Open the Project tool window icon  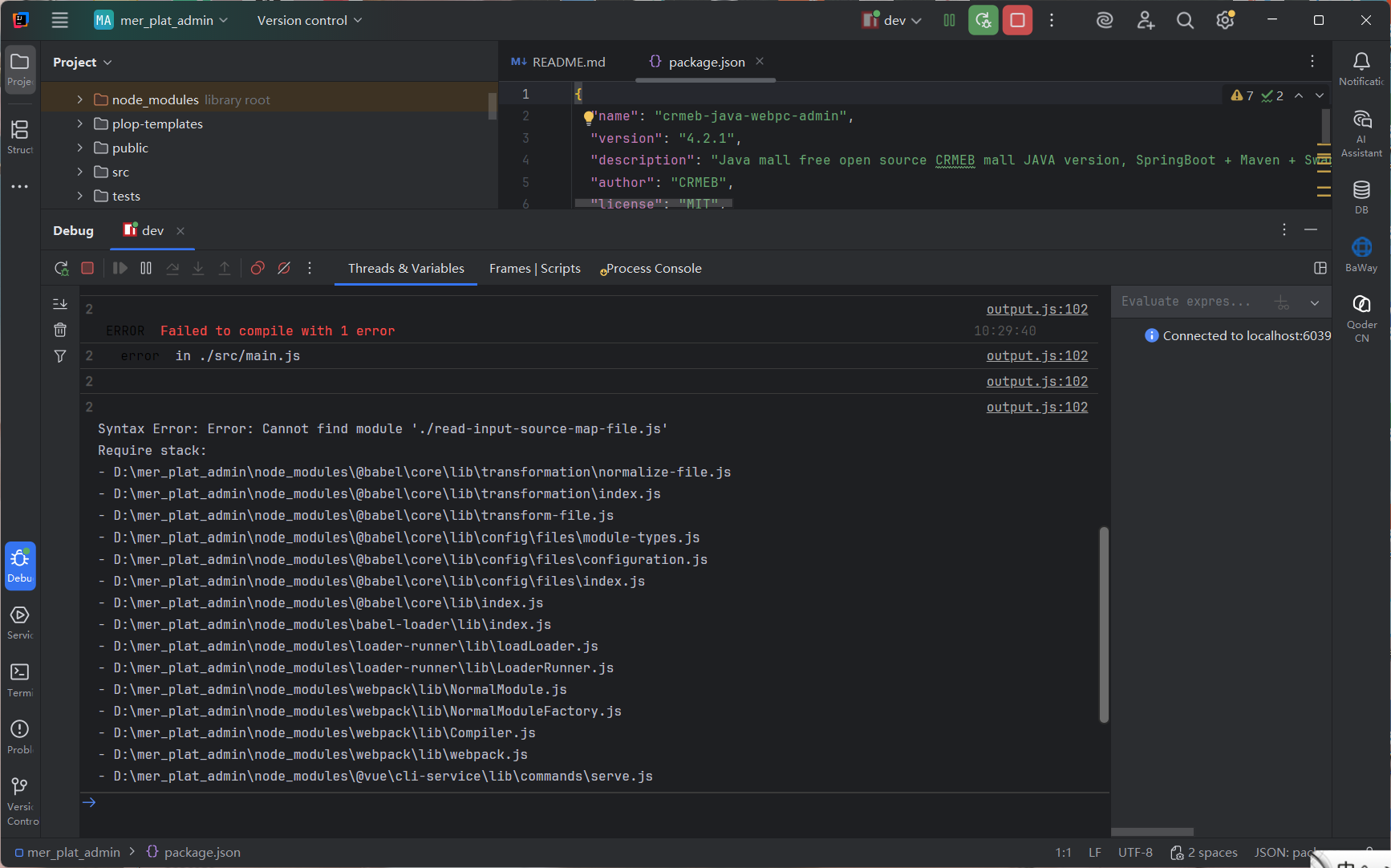[x=20, y=70]
